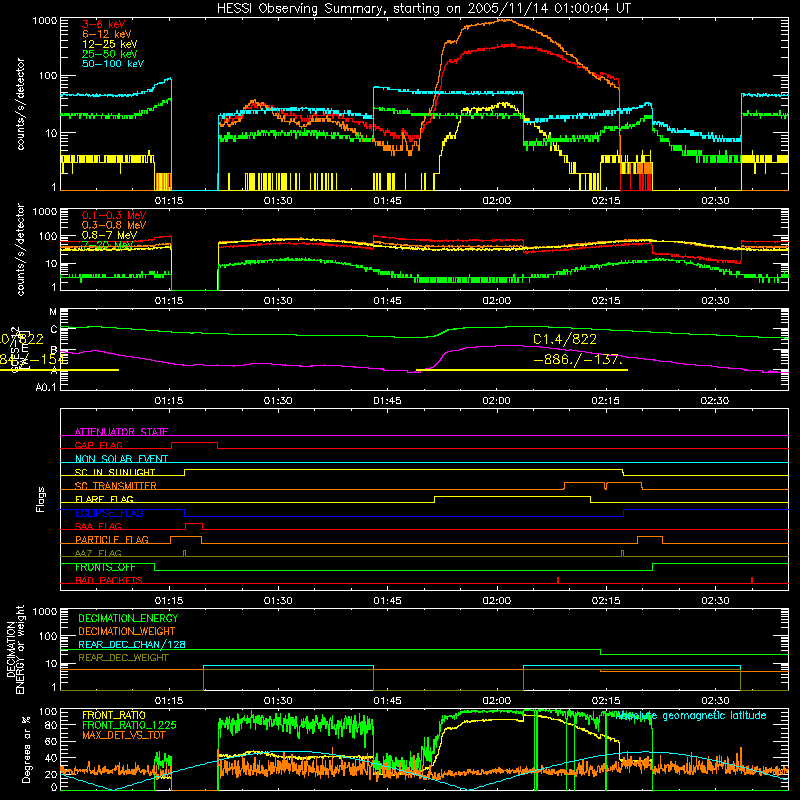
Task: Click the Absolute geomagnetic latitude label
Action: pyautogui.click(x=691, y=715)
